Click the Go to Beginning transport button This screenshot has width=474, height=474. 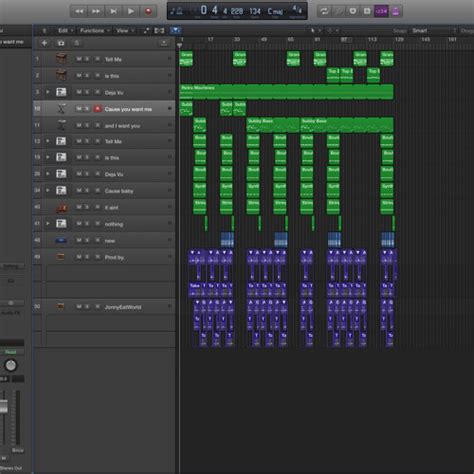(x=113, y=11)
